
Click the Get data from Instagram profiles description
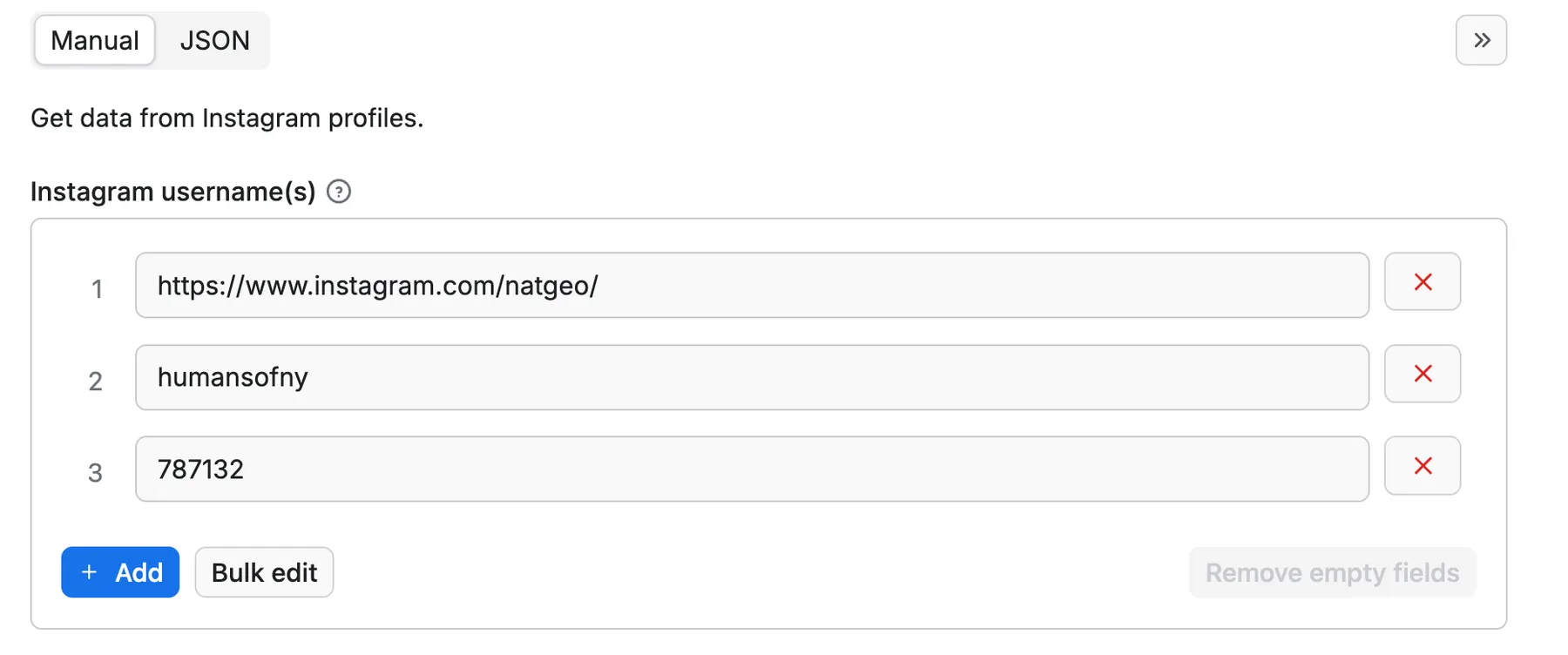click(226, 118)
